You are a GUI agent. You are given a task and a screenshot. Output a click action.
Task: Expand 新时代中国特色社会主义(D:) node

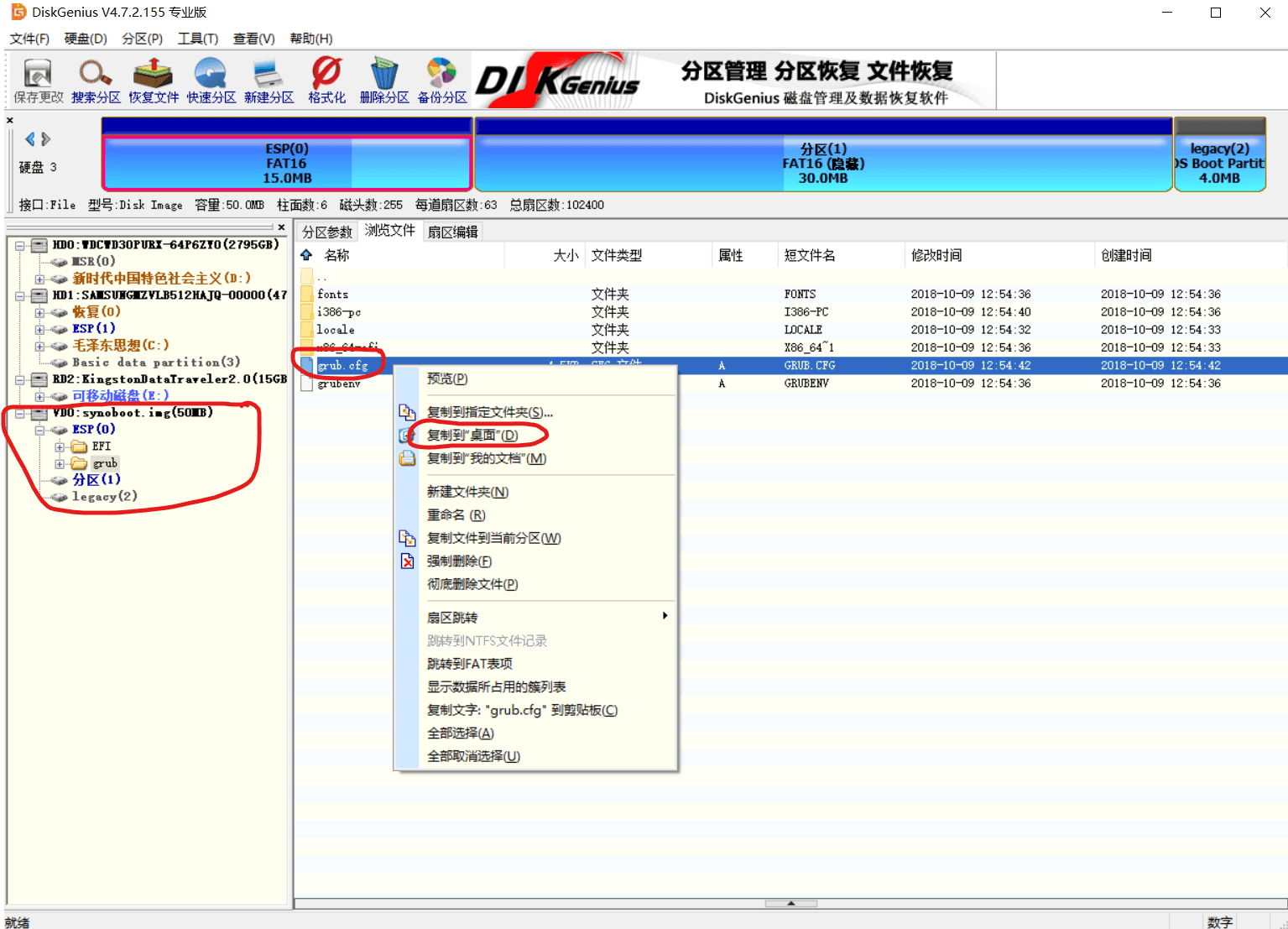[x=39, y=279]
